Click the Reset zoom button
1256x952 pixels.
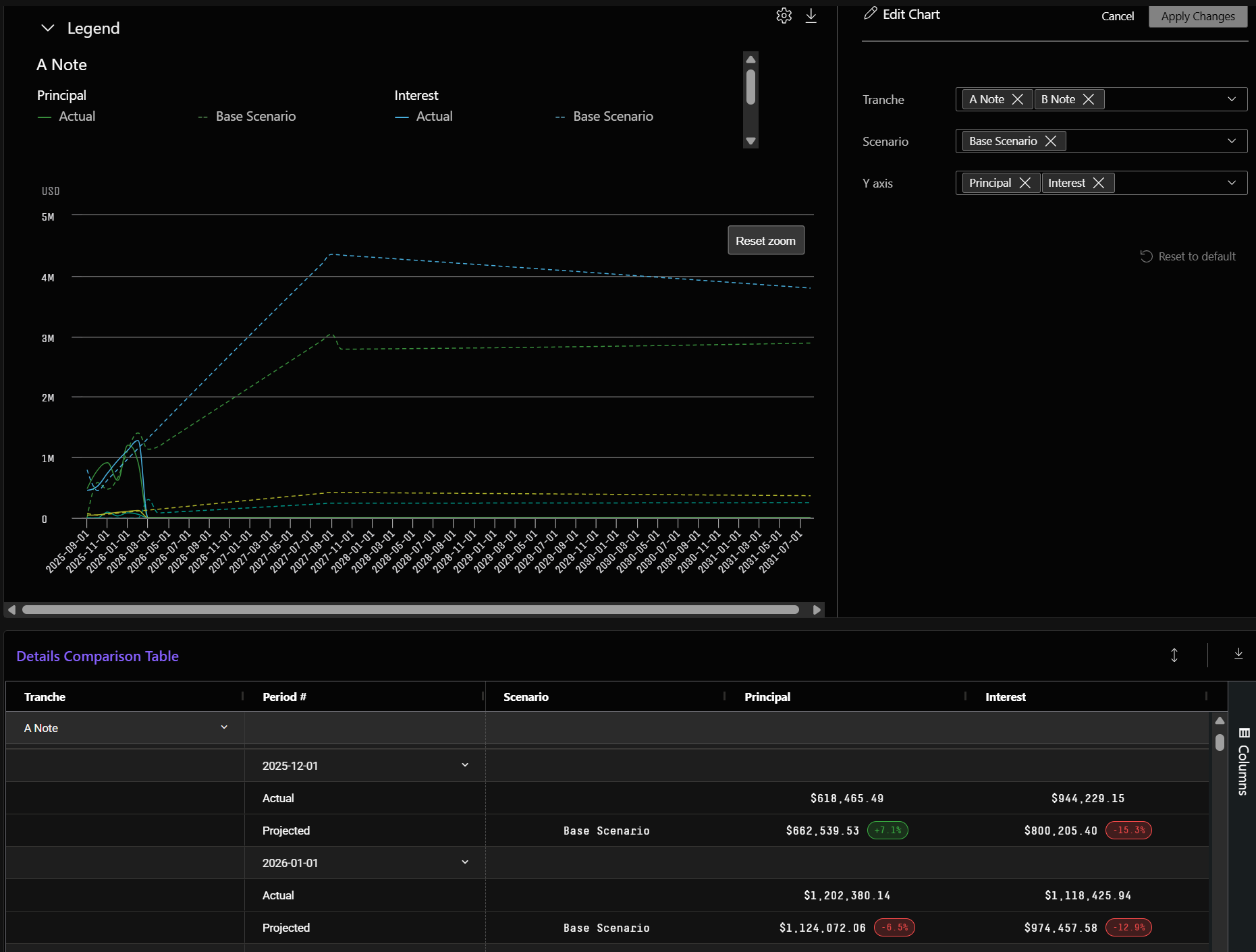pyautogui.click(x=766, y=240)
